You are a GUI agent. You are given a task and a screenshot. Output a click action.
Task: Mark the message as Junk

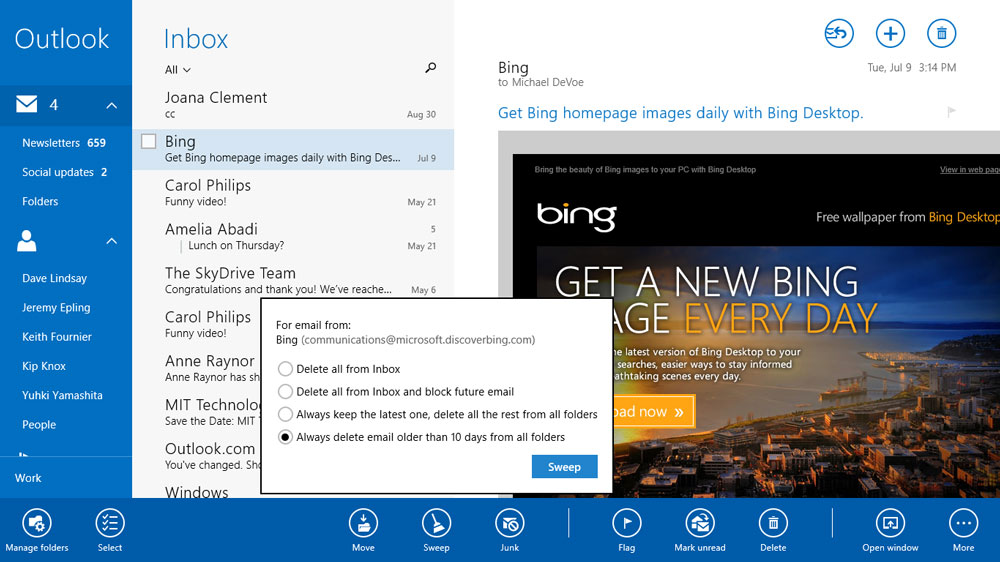tap(509, 523)
